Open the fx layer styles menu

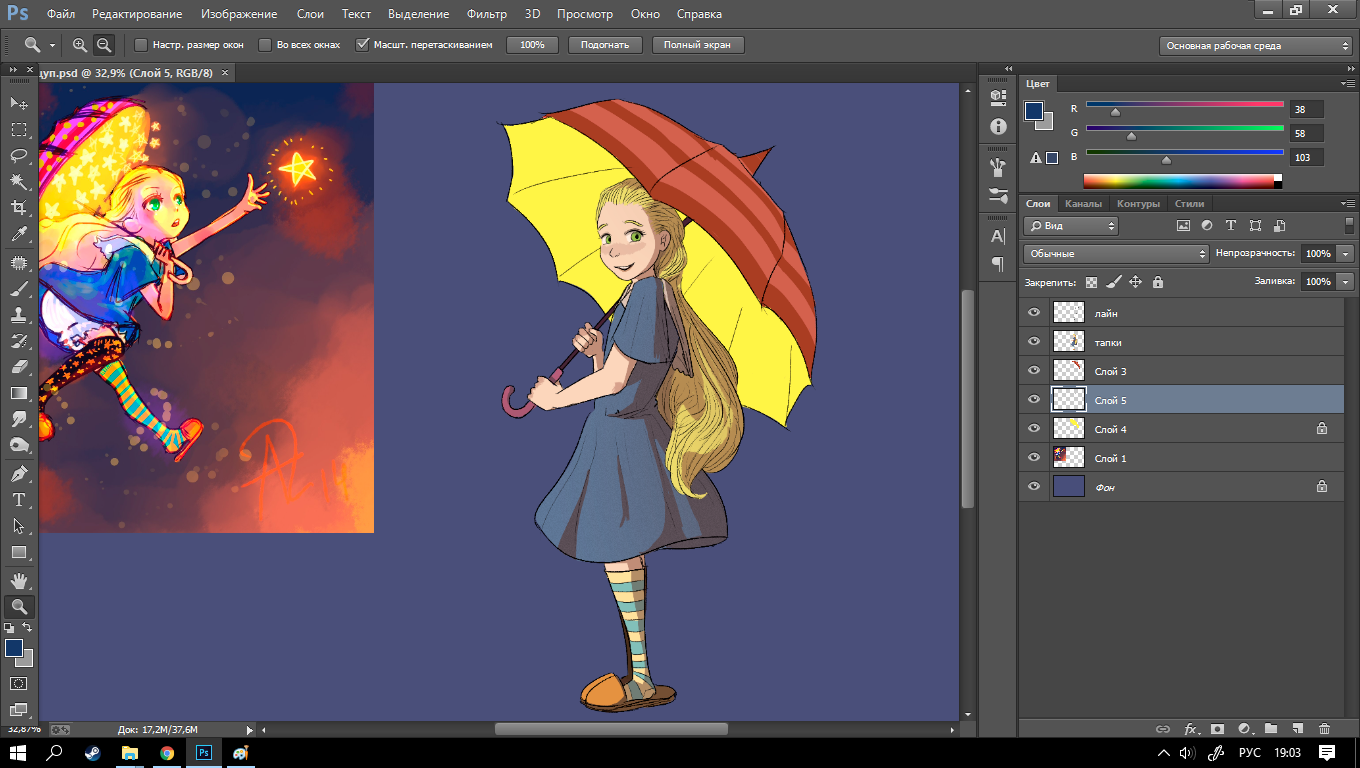tap(1191, 729)
